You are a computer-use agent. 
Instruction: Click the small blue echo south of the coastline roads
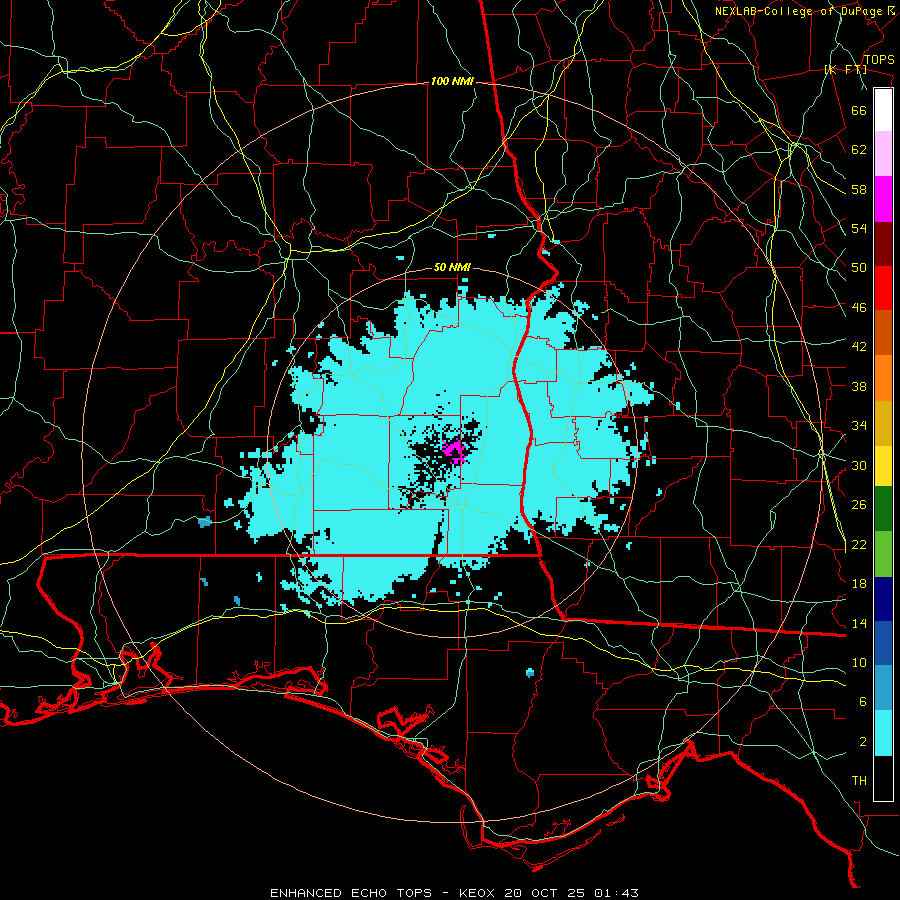click(x=530, y=673)
